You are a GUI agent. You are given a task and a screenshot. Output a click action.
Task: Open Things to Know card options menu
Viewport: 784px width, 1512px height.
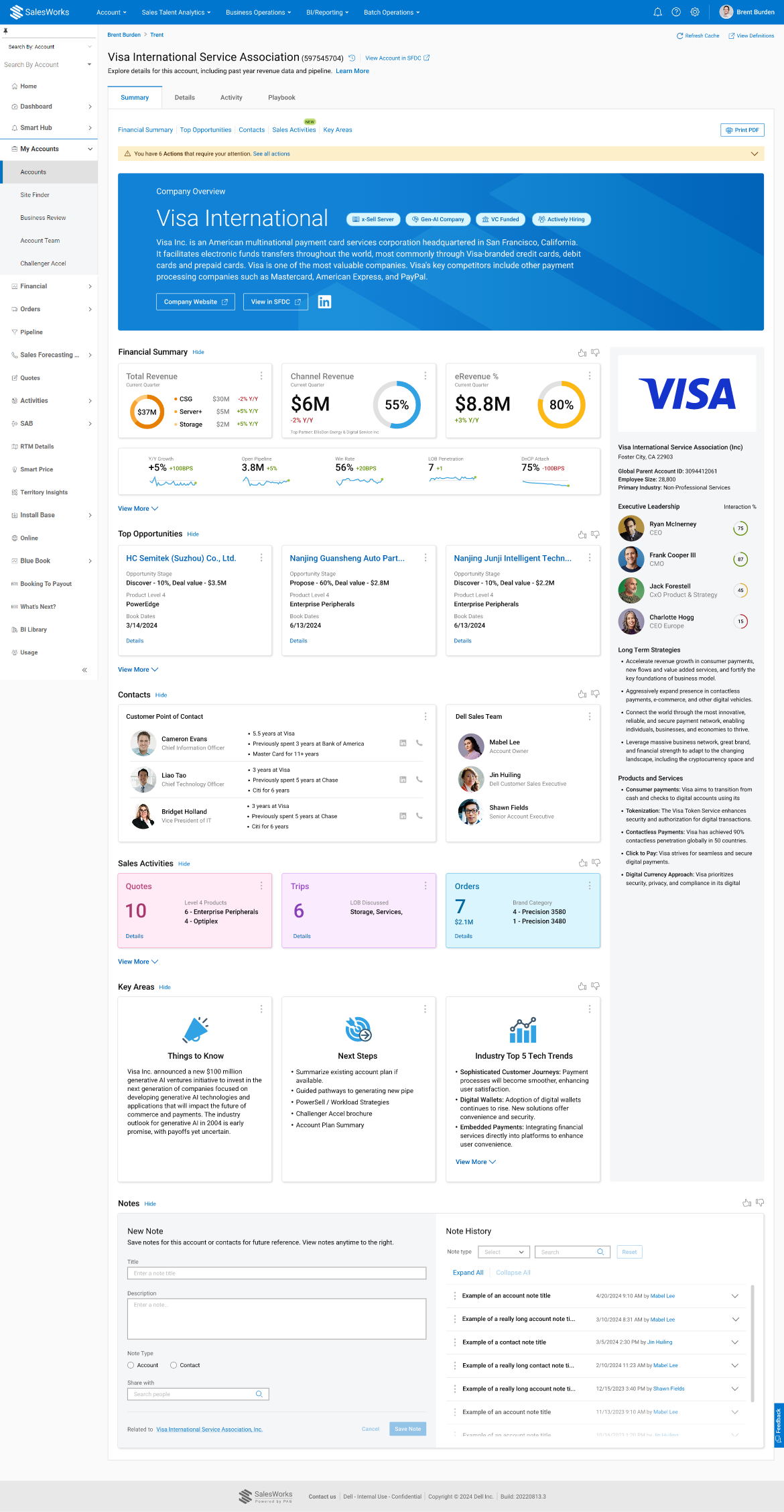(261, 1009)
